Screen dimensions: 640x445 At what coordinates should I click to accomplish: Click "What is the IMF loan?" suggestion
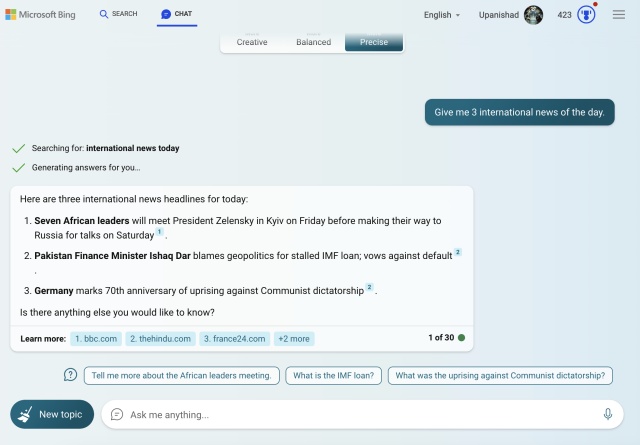(x=333, y=376)
